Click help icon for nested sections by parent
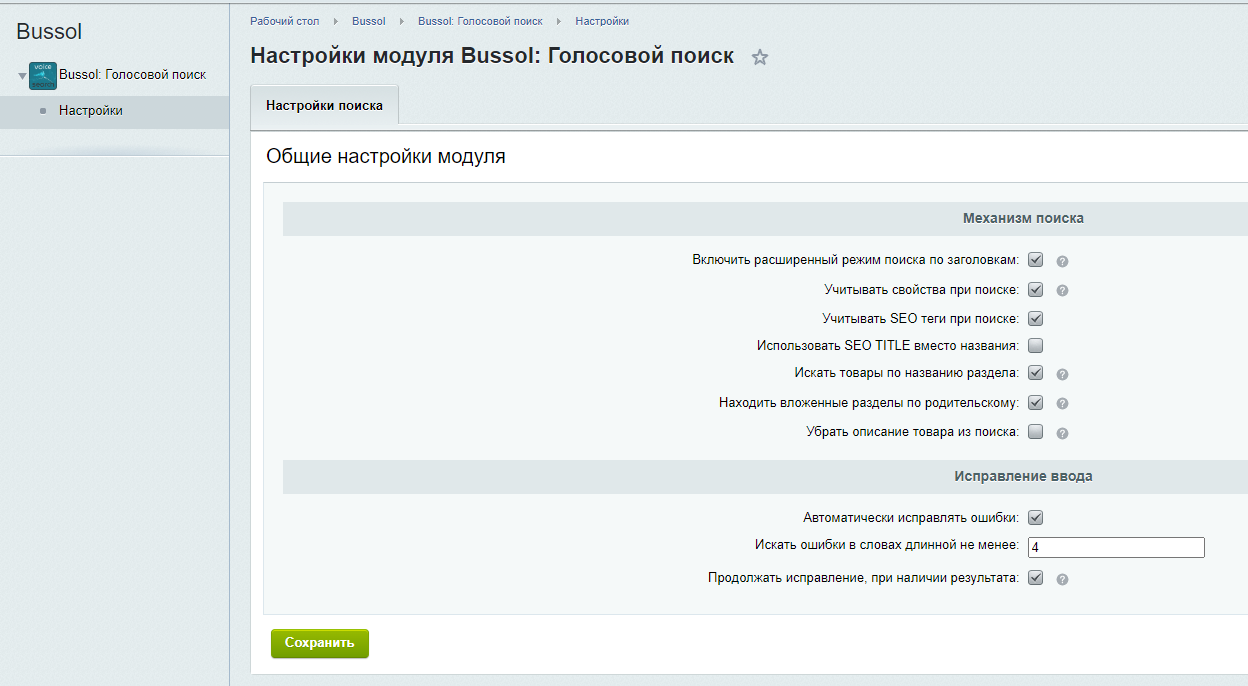The image size is (1248, 686). tap(1062, 404)
